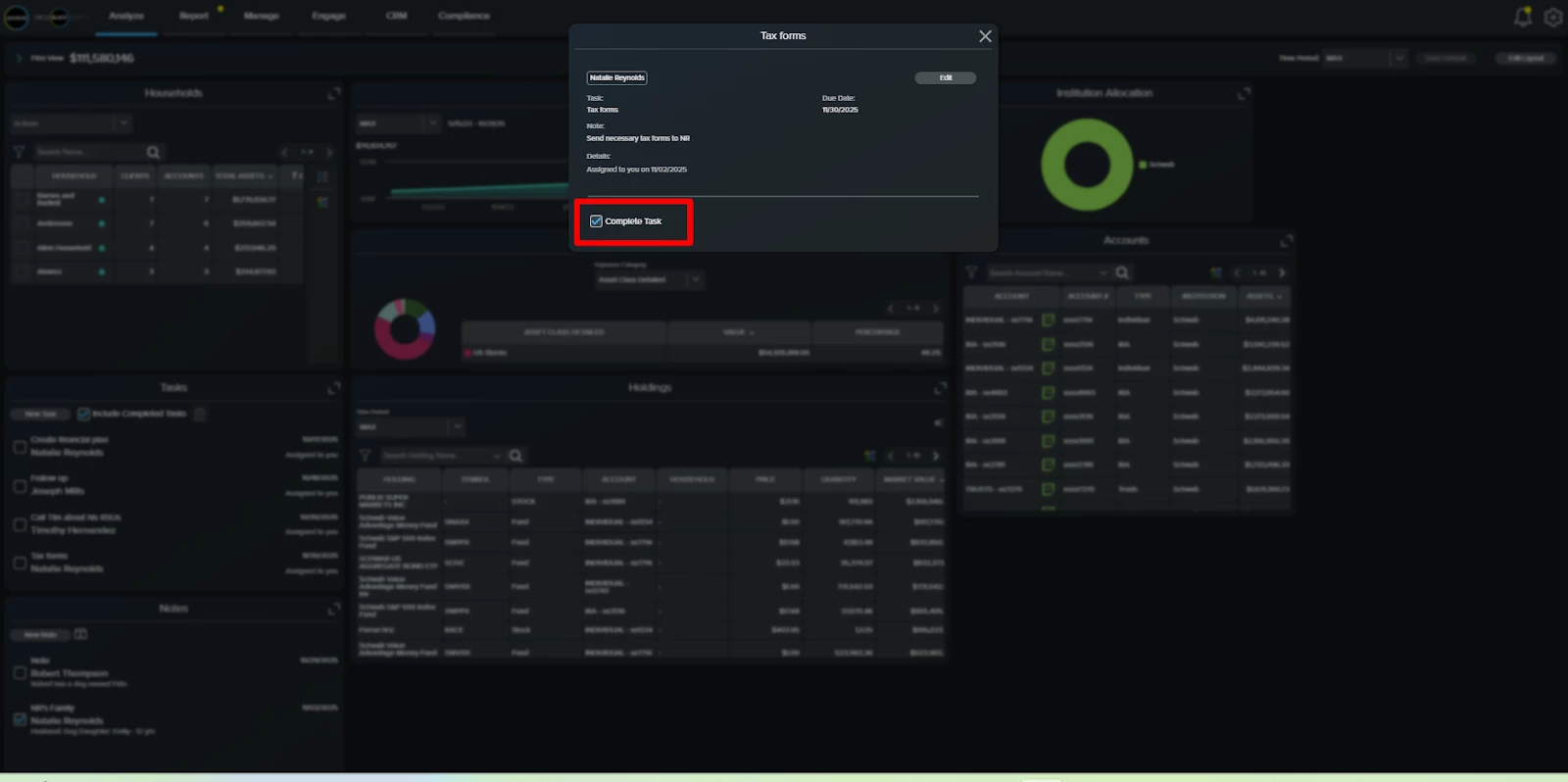Sort Households by the Total Assets column
The height and width of the screenshot is (782, 1568).
tap(244, 176)
